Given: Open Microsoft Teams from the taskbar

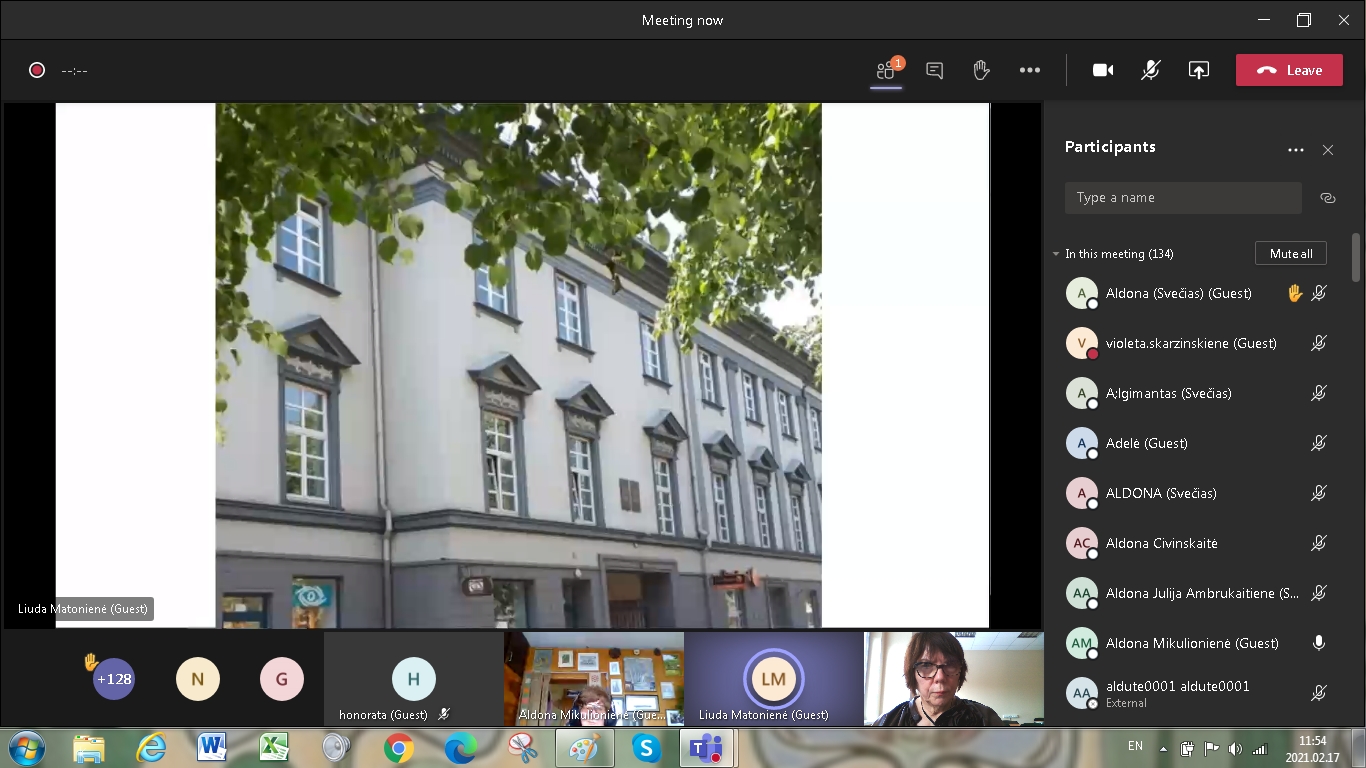Looking at the screenshot, I should 707,747.
